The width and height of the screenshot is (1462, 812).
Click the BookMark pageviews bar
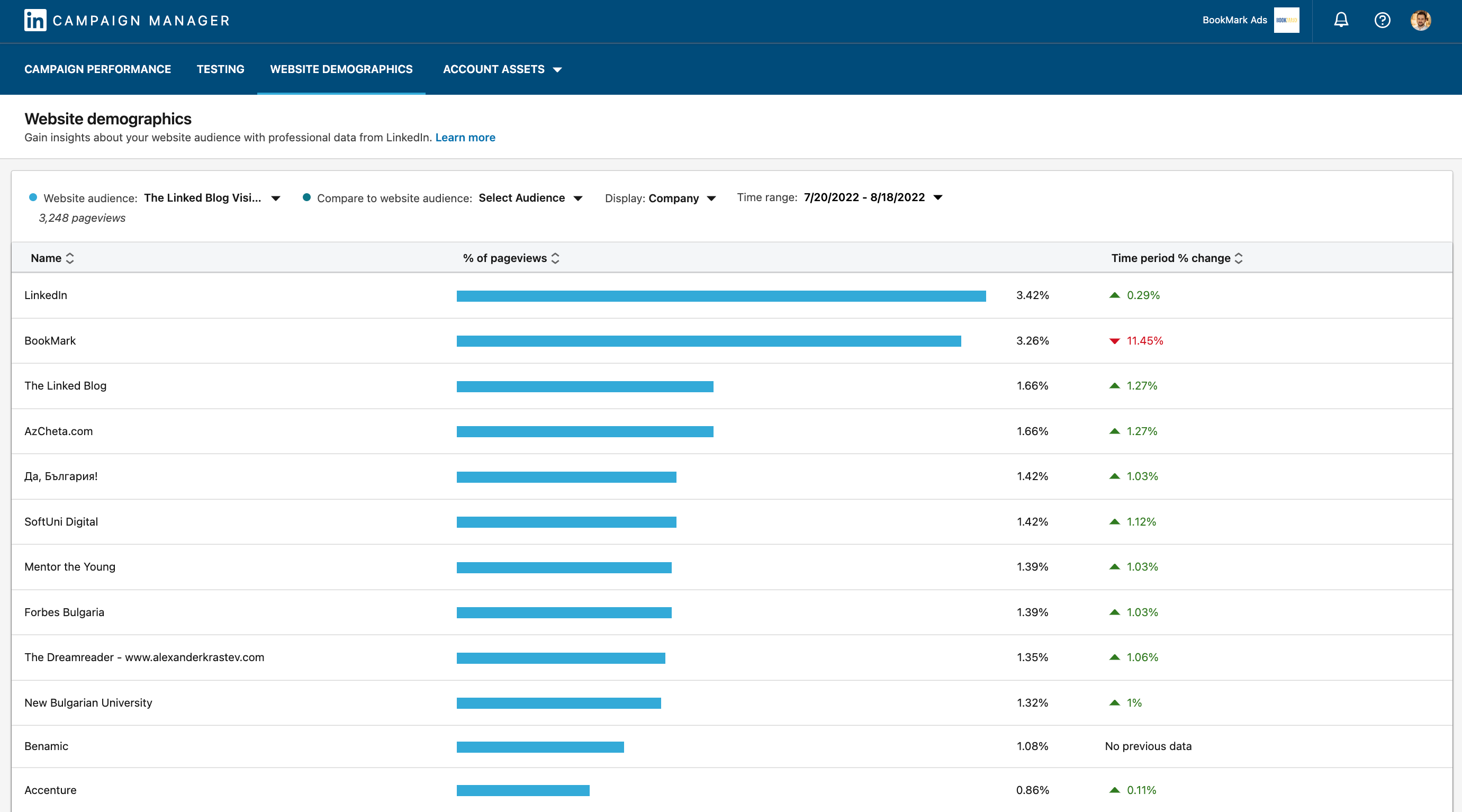pyautogui.click(x=709, y=341)
